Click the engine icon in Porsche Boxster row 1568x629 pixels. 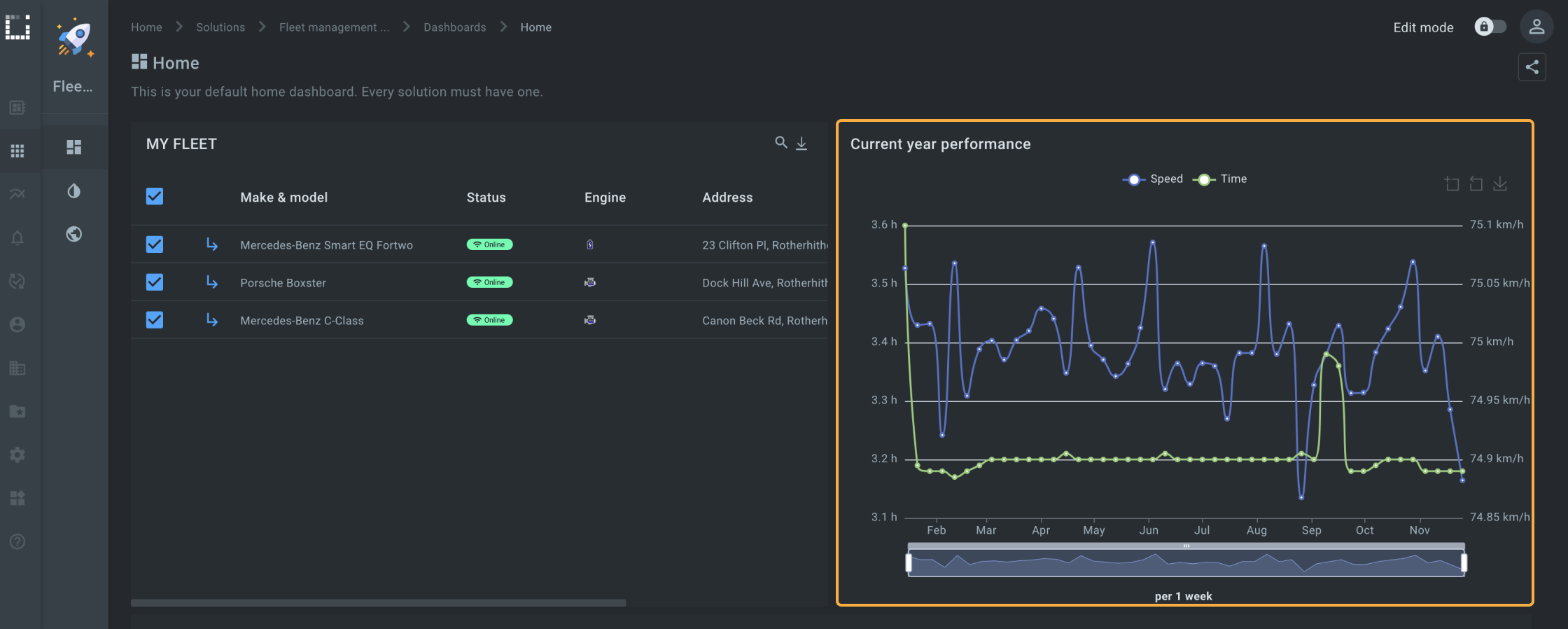590,282
